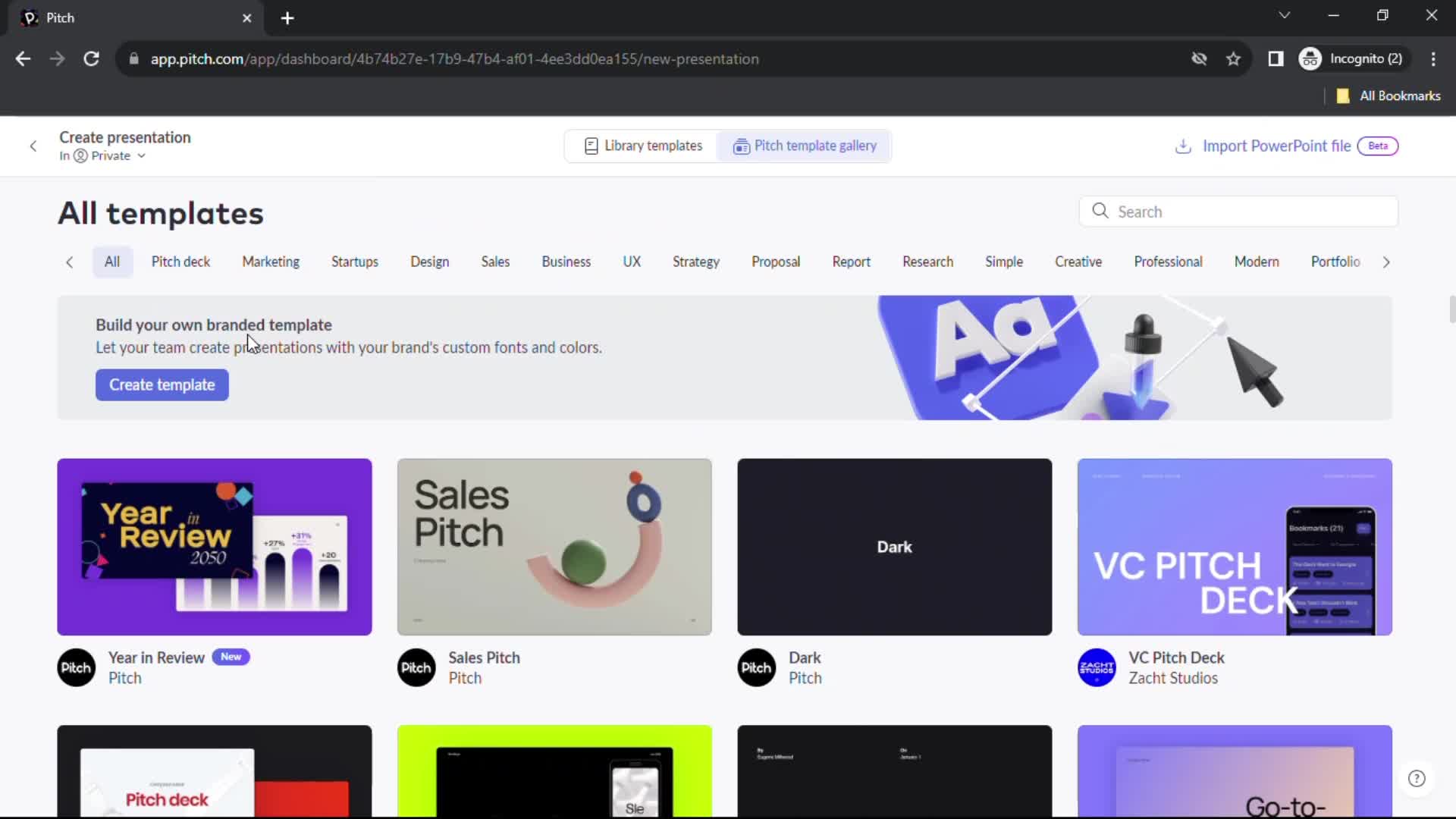Click the Create template button
Viewport: 1456px width, 819px height.
[162, 385]
